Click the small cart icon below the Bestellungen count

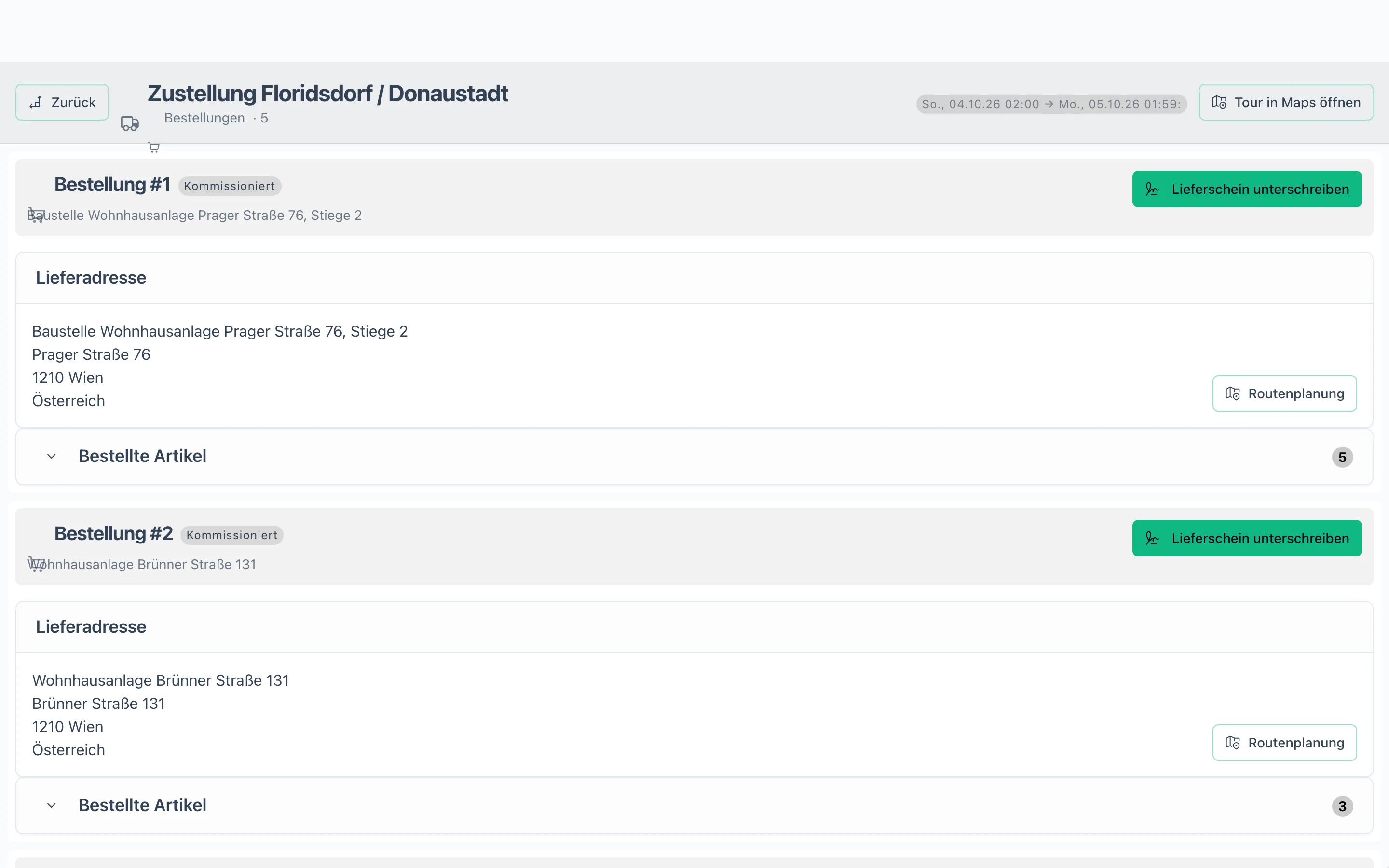[x=154, y=148]
